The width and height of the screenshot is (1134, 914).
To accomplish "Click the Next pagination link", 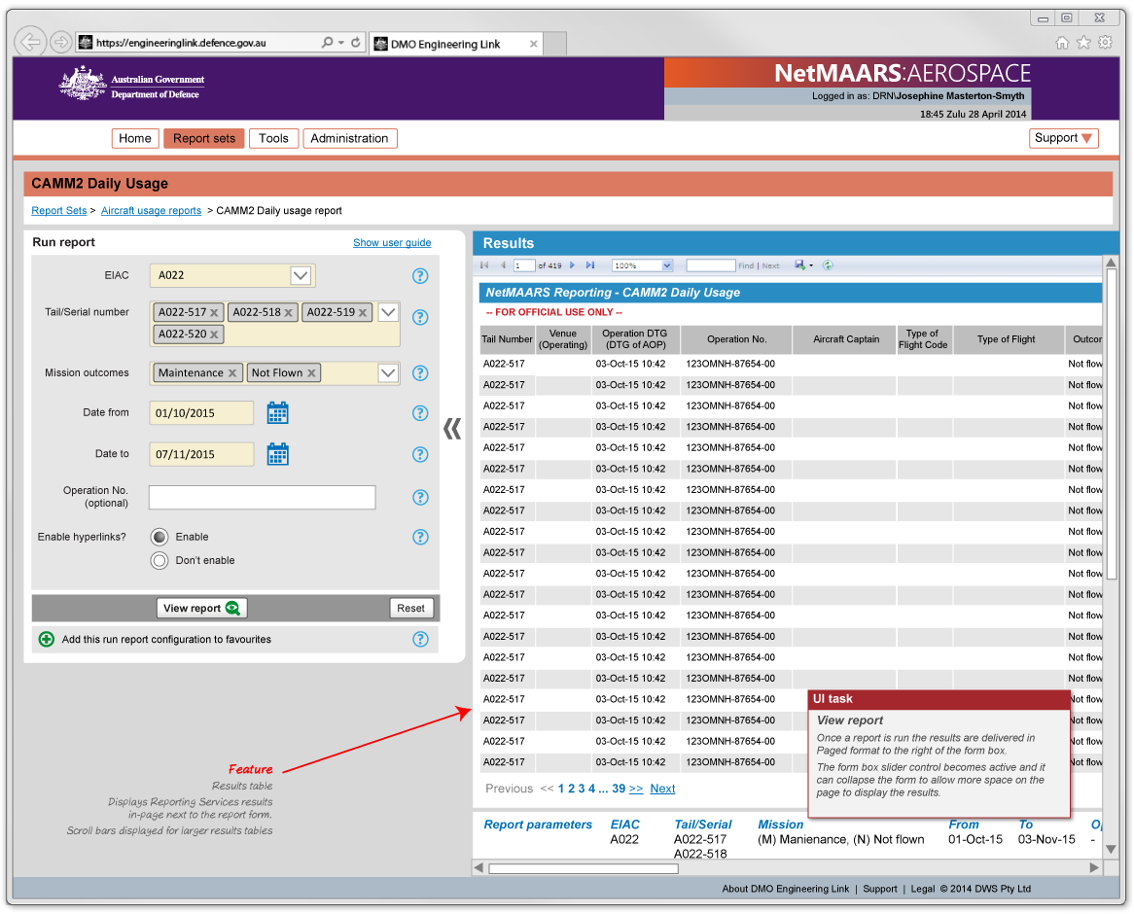I will pos(662,788).
